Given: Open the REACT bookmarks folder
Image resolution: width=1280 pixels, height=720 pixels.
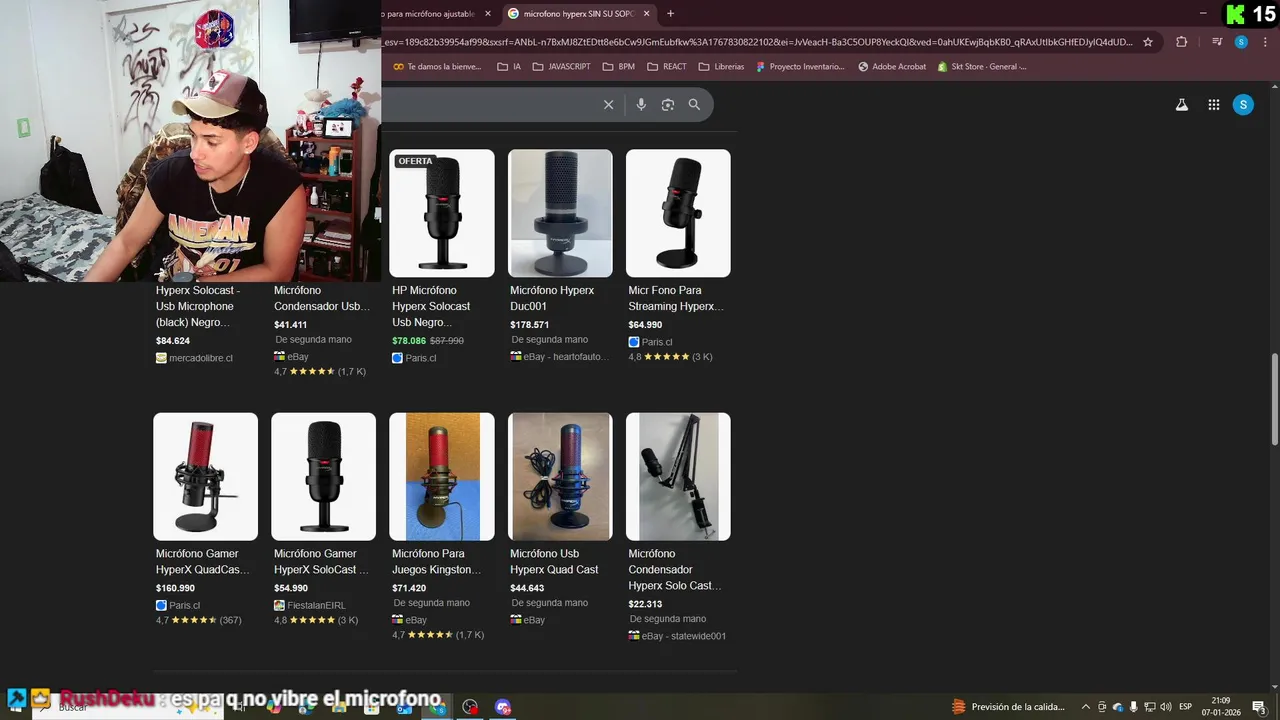Looking at the screenshot, I should point(667,67).
